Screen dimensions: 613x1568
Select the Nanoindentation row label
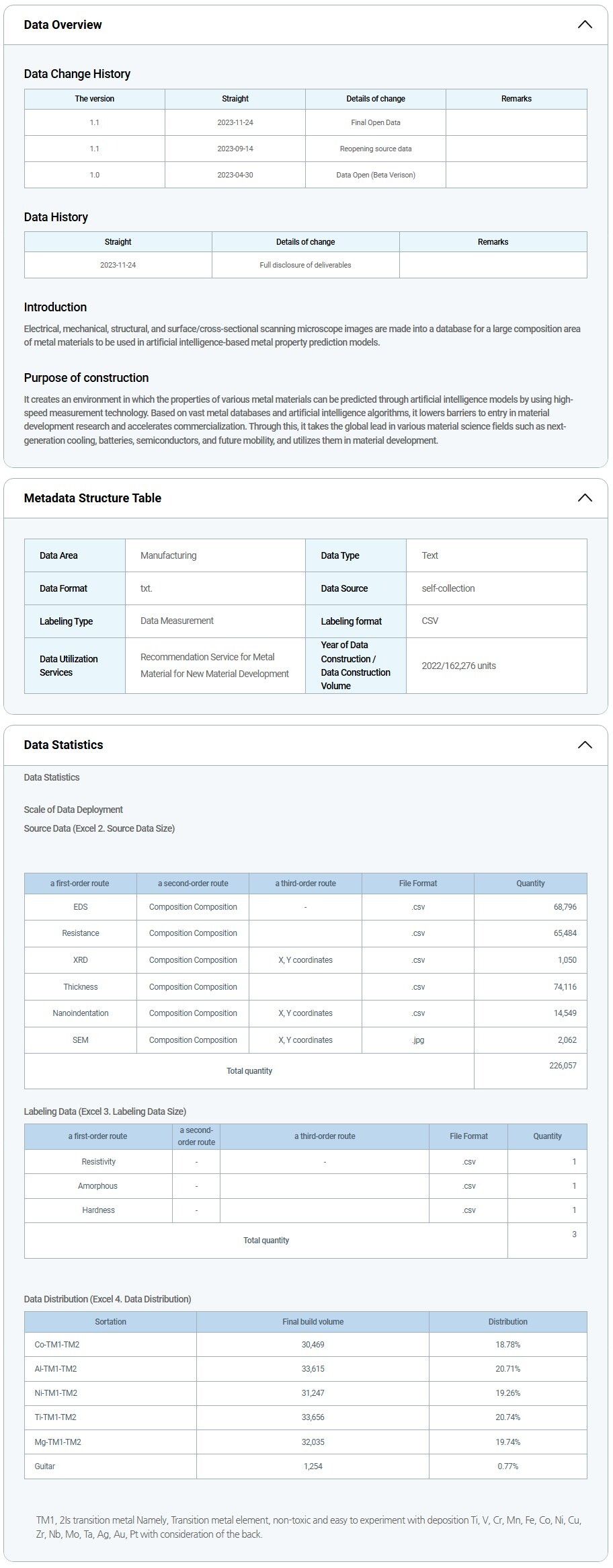80,1013
